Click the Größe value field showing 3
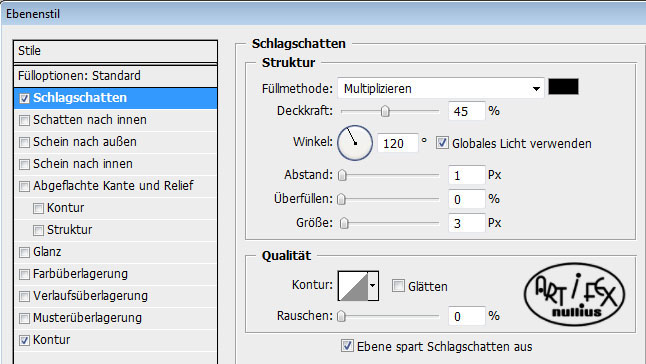 tap(467, 223)
